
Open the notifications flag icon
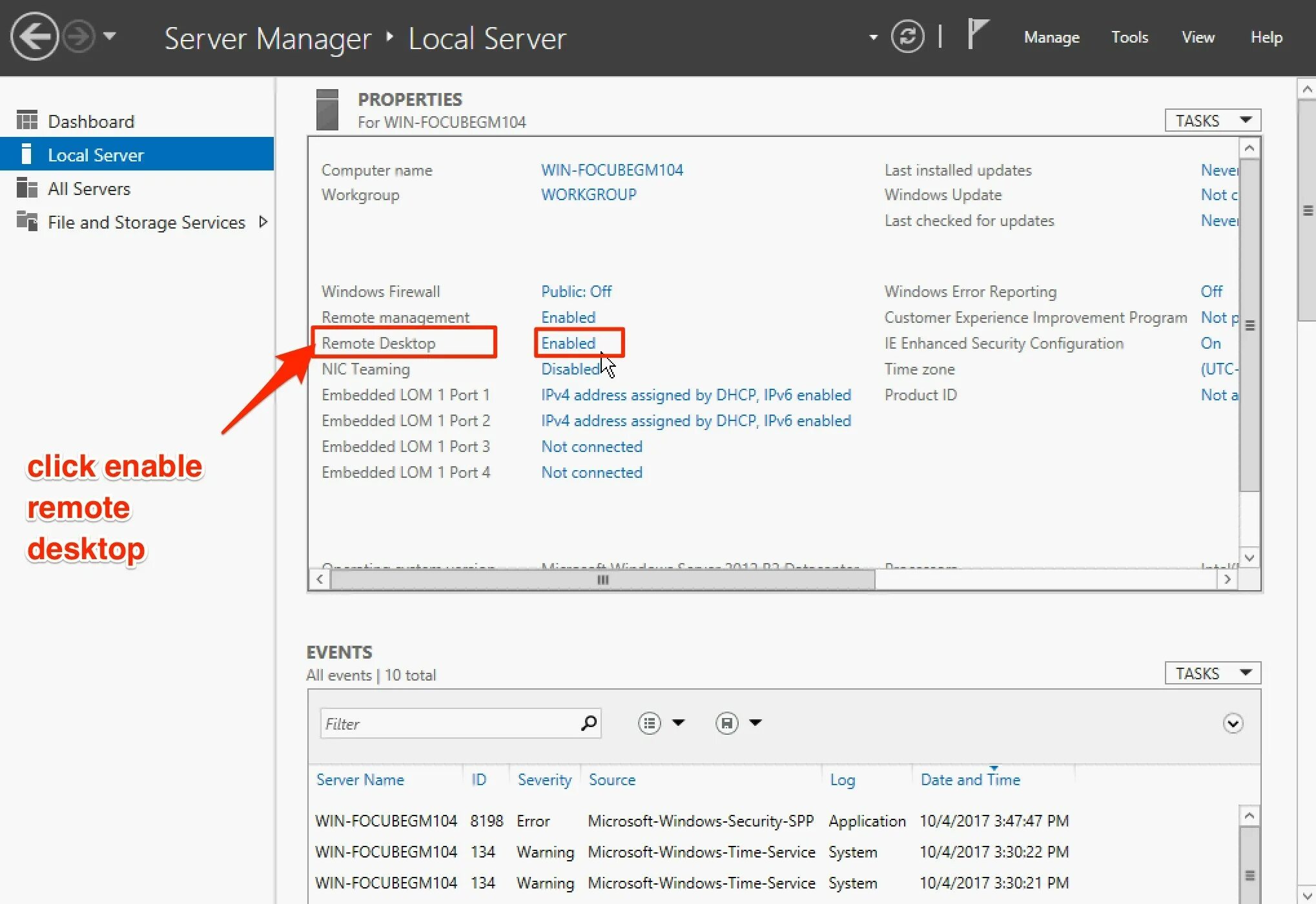click(x=977, y=34)
